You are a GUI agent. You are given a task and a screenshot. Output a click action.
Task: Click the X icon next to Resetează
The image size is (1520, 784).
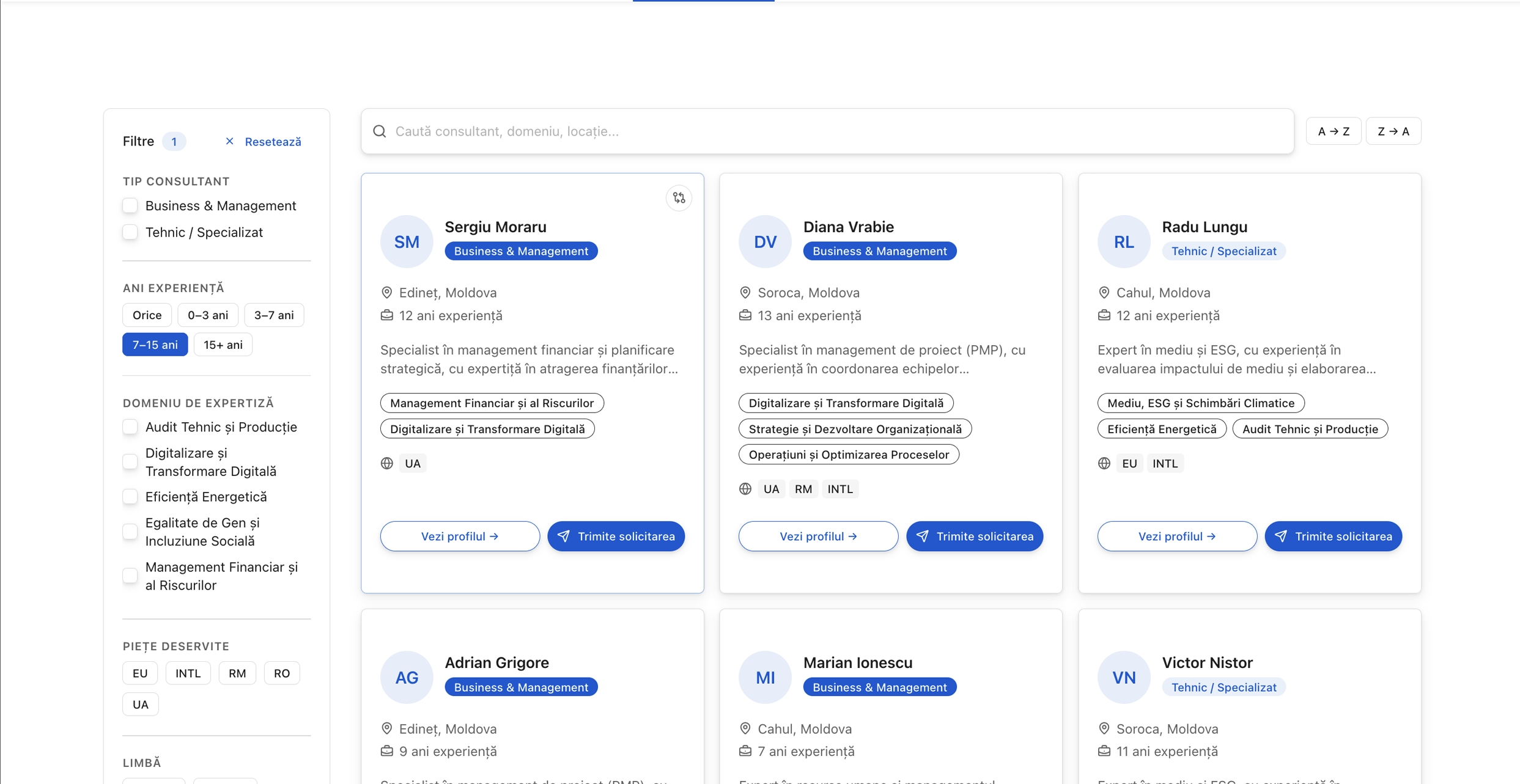click(x=229, y=141)
